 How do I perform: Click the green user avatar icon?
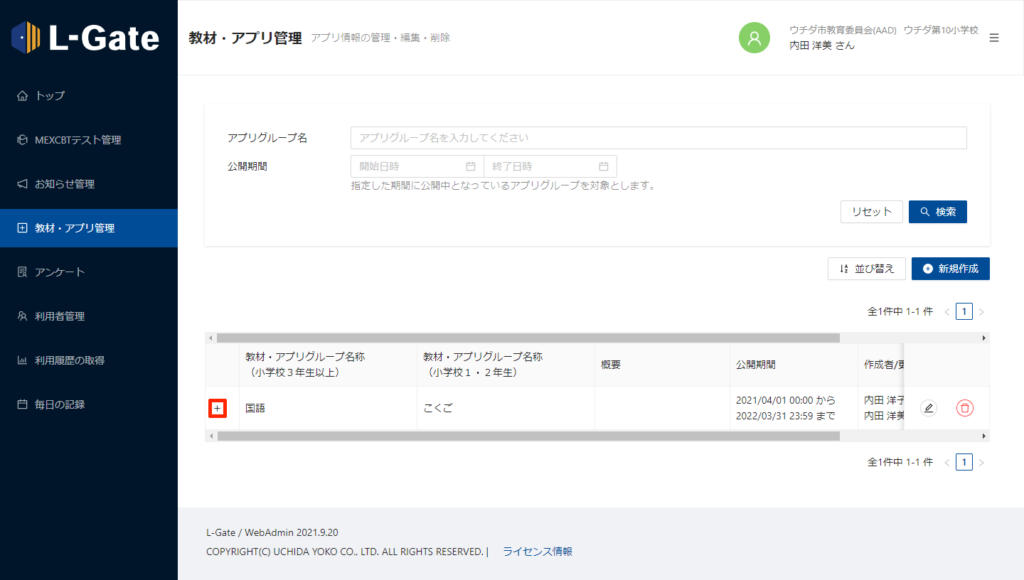coord(754,37)
